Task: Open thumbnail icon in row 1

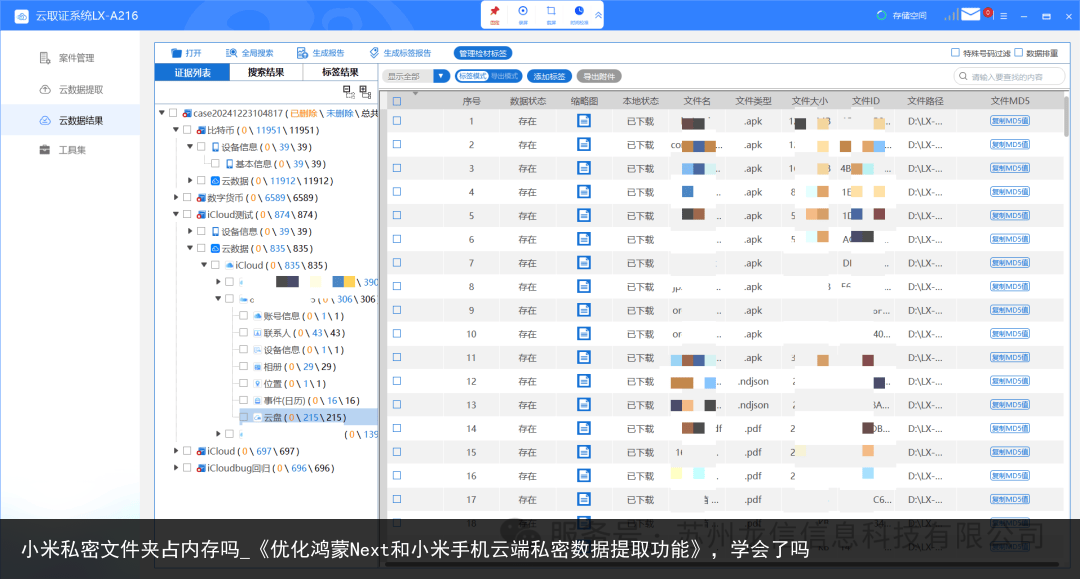Action: click(583, 121)
